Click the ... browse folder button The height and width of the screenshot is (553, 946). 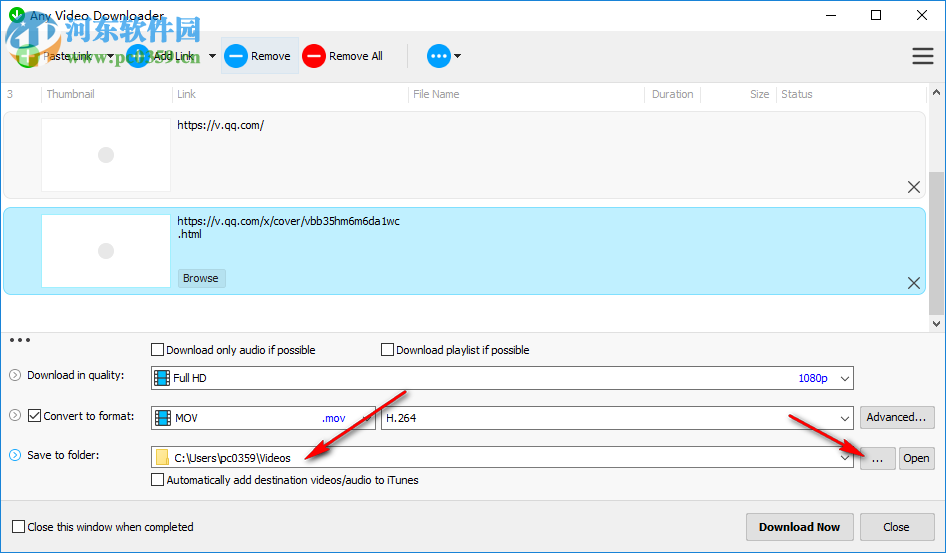point(877,458)
